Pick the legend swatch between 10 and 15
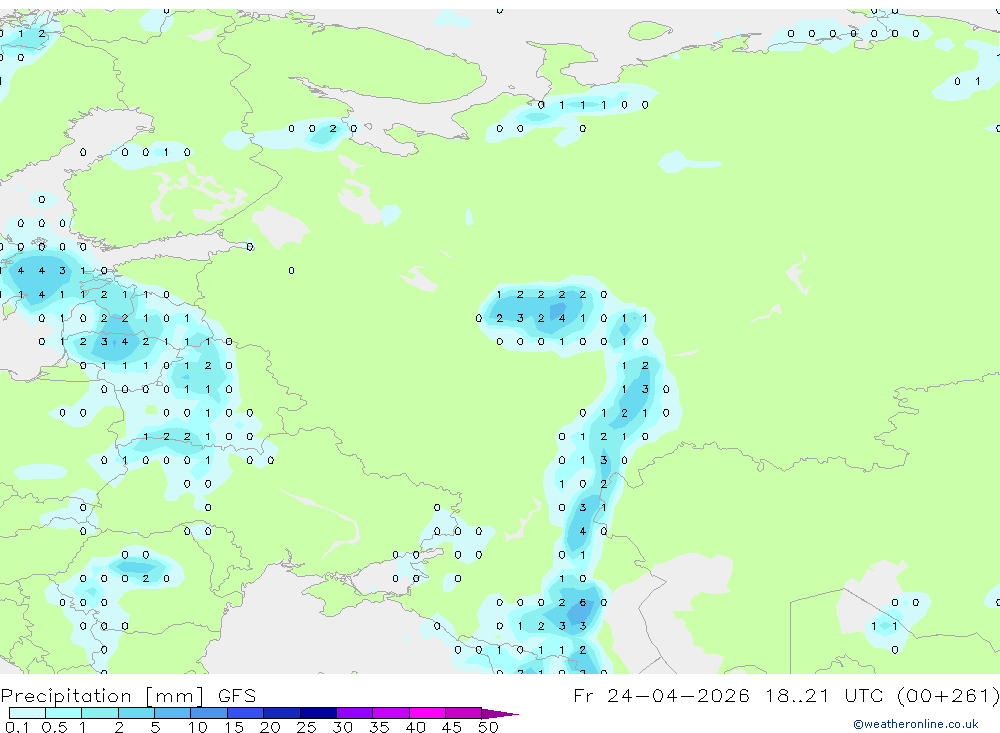This screenshot has width=1000, height=733. pos(209,713)
